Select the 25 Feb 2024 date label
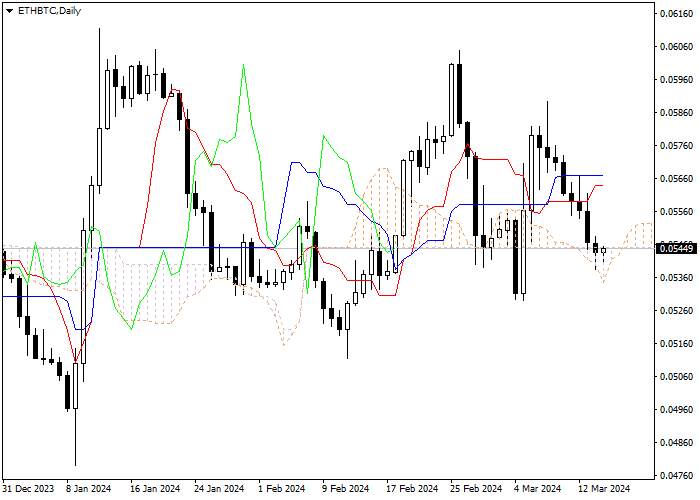 point(476,489)
